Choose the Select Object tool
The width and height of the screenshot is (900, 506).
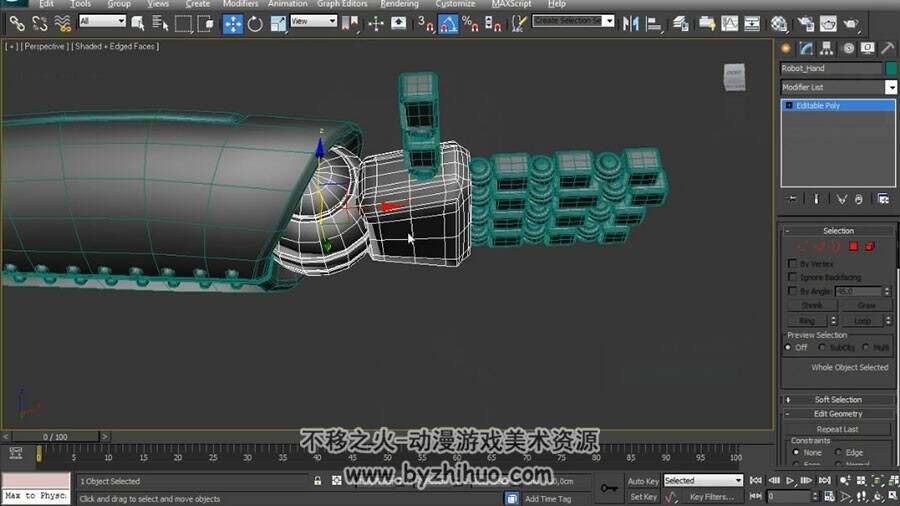pos(138,24)
